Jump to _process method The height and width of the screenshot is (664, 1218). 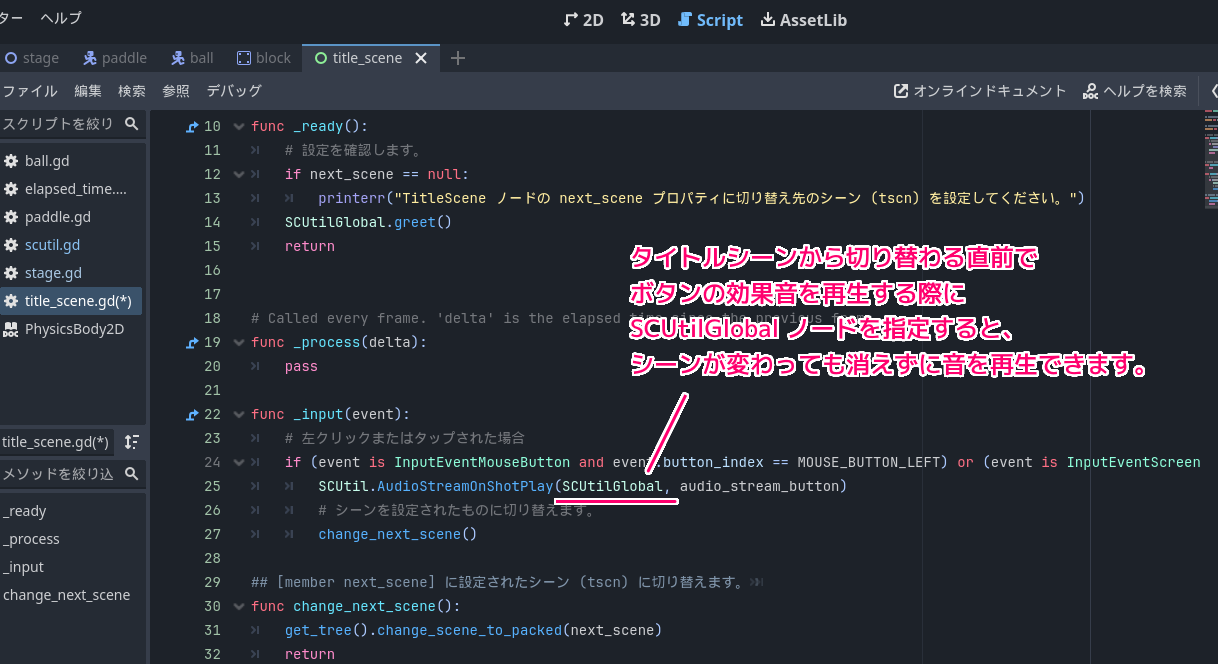pyautogui.click(x=32, y=539)
